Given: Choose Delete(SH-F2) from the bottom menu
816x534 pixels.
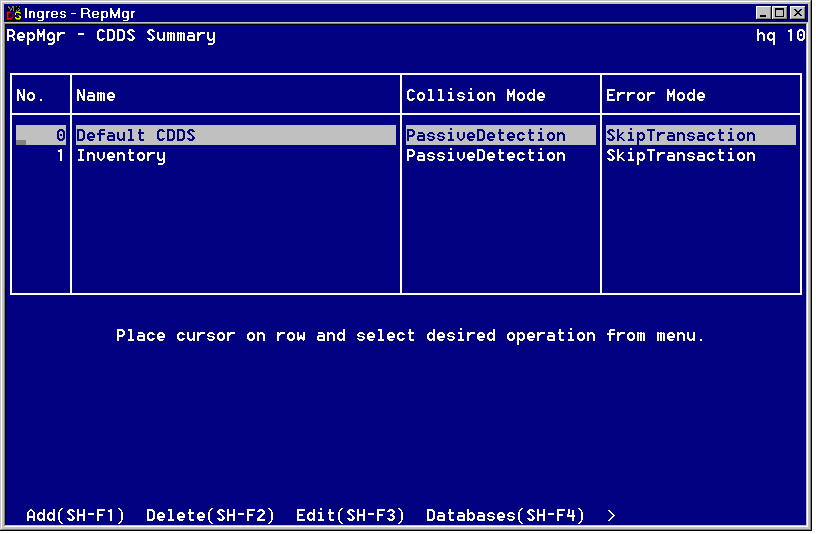Looking at the screenshot, I should 210,516.
